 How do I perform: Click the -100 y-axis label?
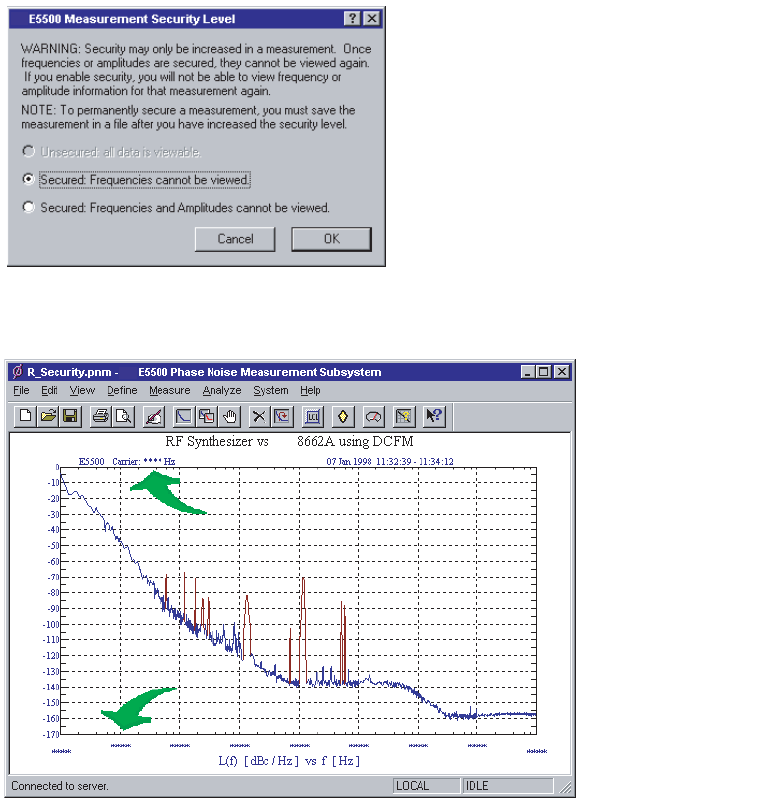tap(51, 624)
